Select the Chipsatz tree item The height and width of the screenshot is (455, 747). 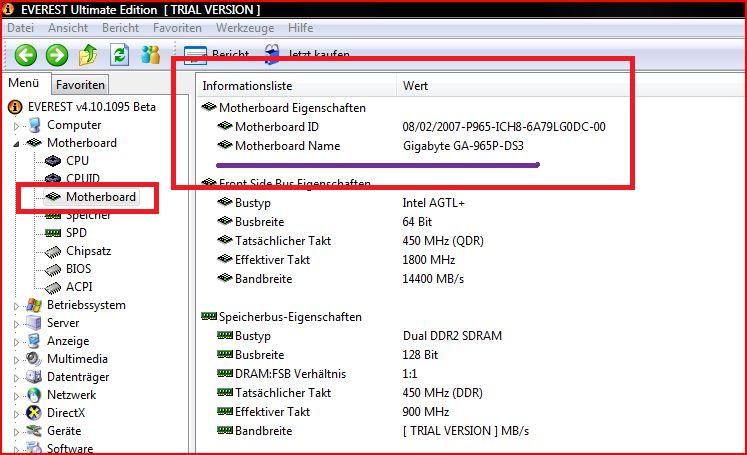coord(88,251)
